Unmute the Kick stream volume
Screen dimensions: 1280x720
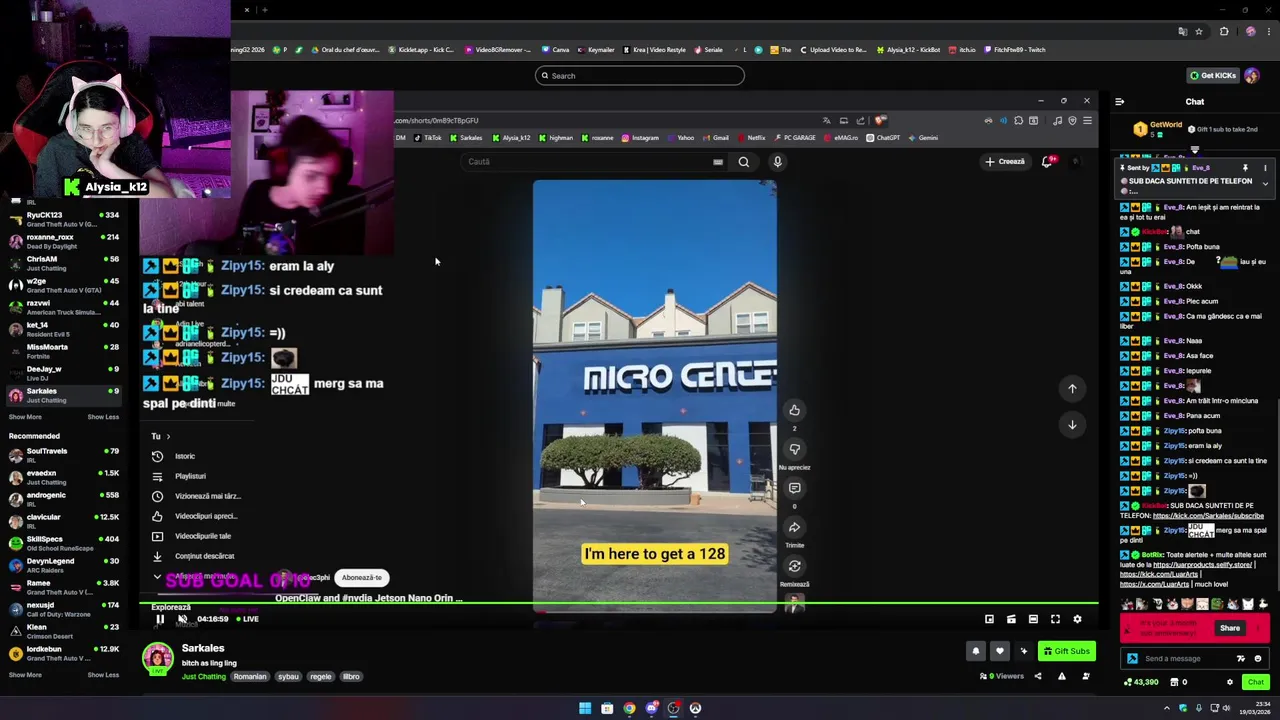pyautogui.click(x=182, y=619)
